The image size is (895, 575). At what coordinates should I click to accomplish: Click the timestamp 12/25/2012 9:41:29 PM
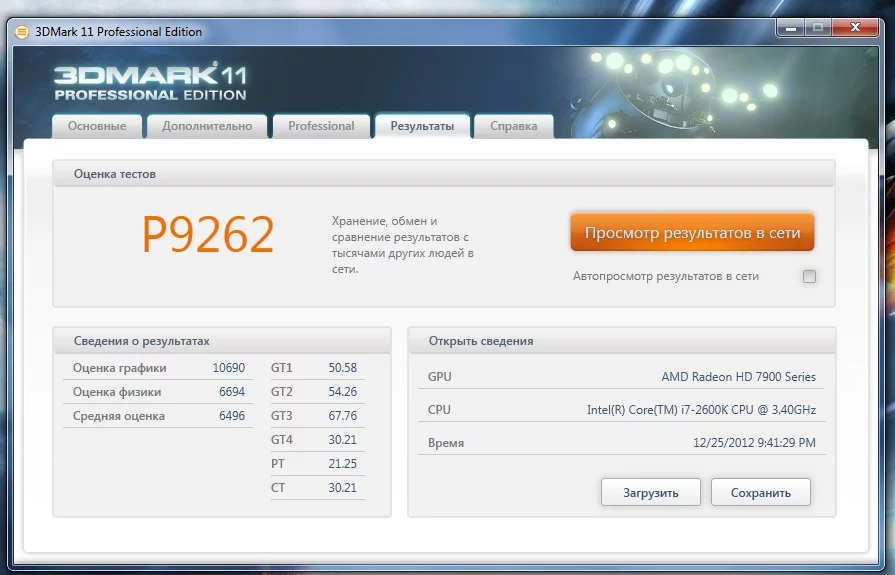click(755, 443)
